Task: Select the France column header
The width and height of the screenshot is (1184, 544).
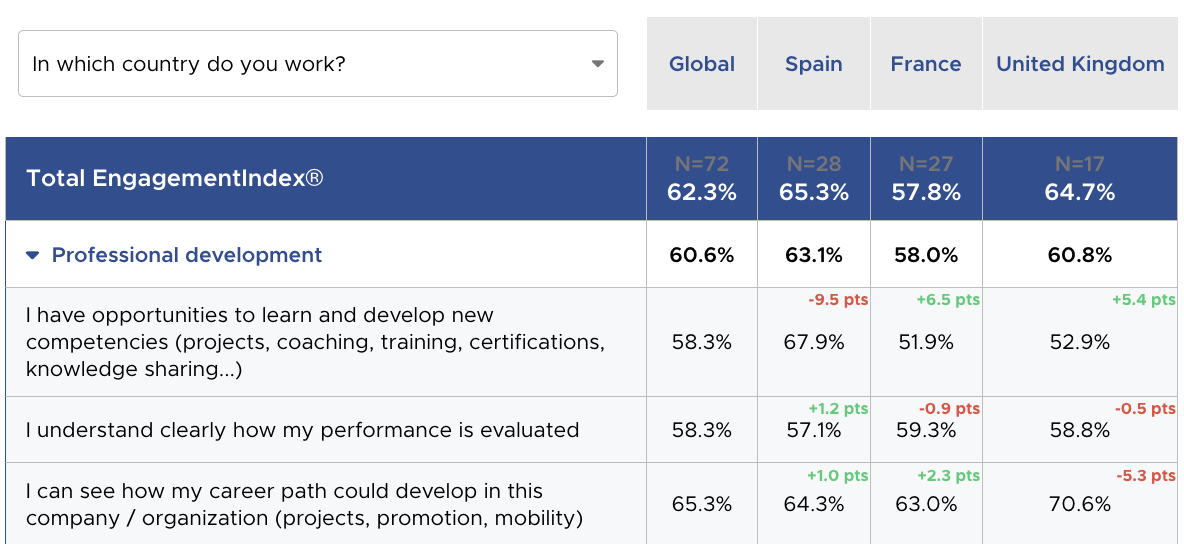Action: (x=926, y=64)
